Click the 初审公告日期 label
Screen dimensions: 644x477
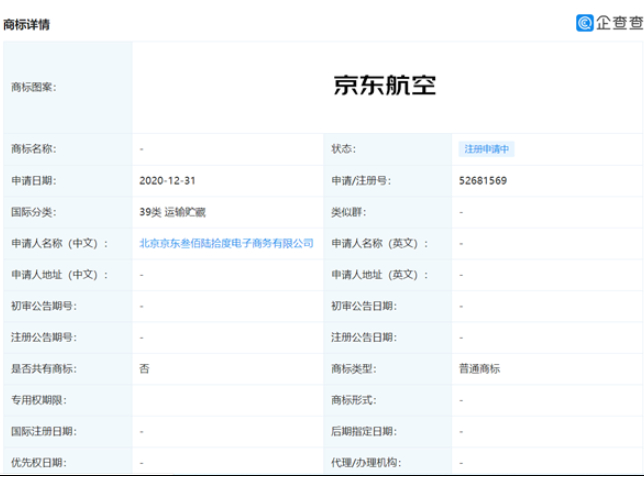point(364,306)
